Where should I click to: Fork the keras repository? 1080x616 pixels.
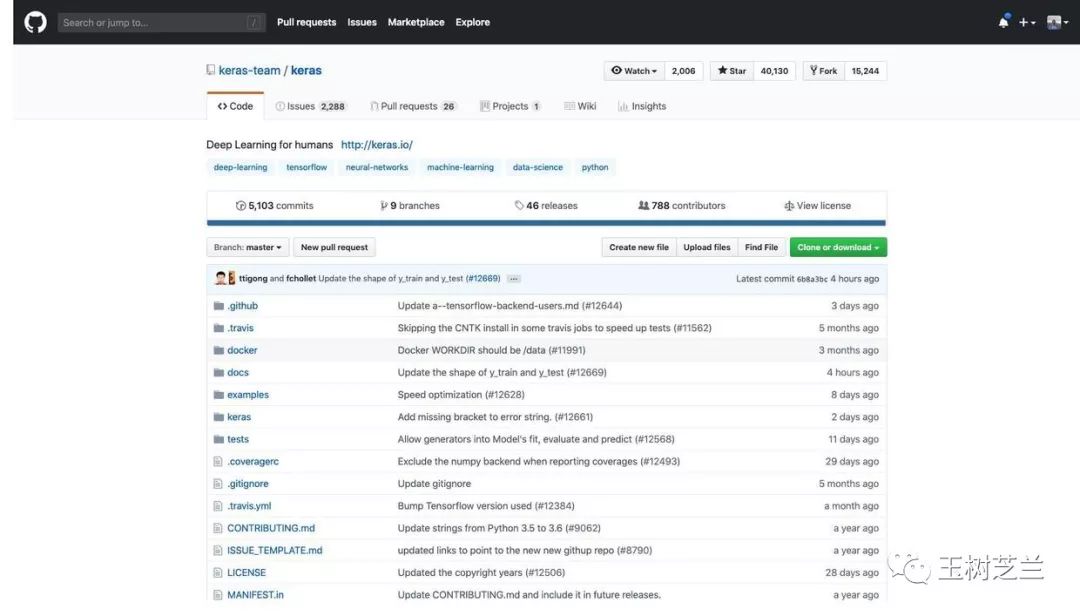click(x=824, y=71)
